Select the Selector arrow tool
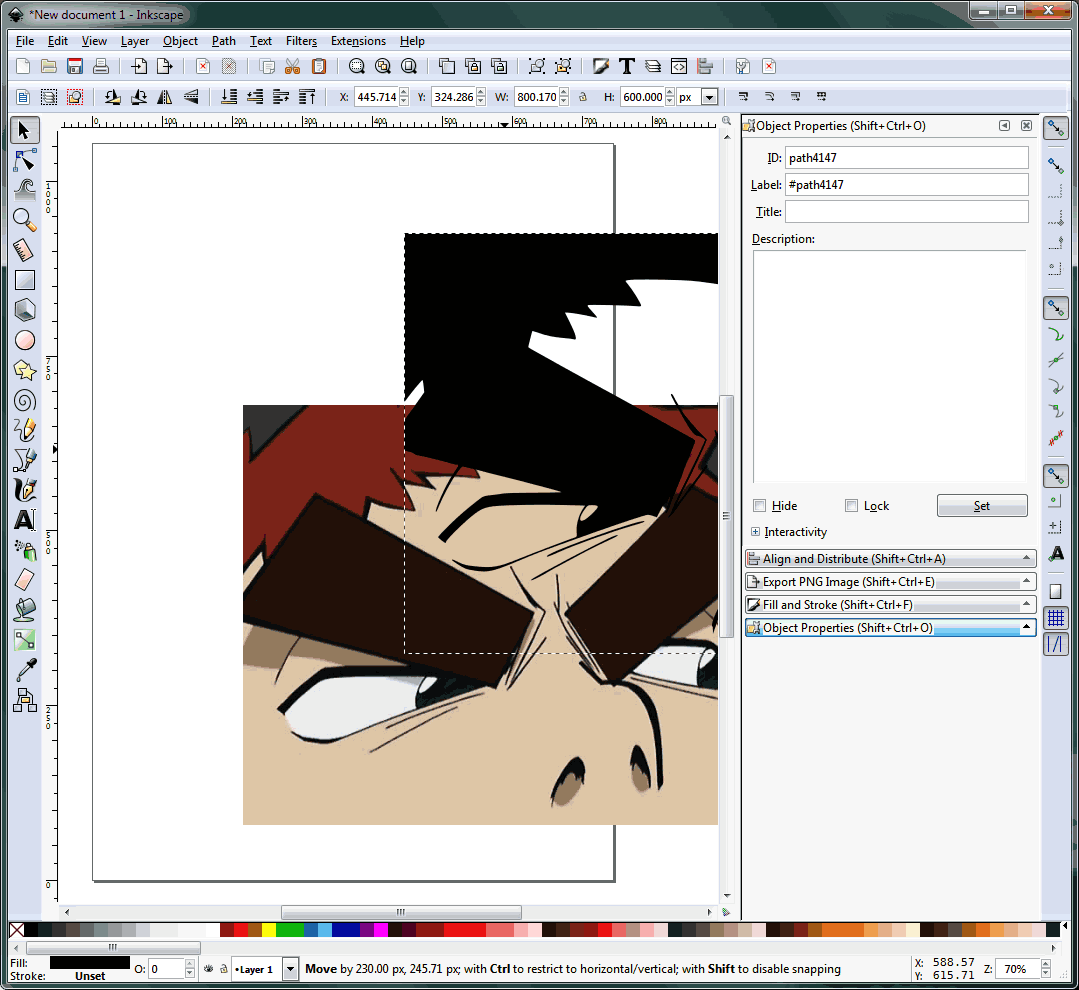This screenshot has height=990, width=1079. click(x=24, y=130)
